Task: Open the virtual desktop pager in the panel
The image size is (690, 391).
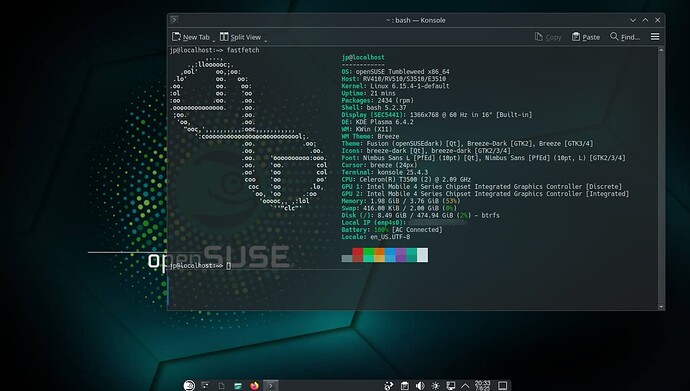Action: [x=206, y=385]
